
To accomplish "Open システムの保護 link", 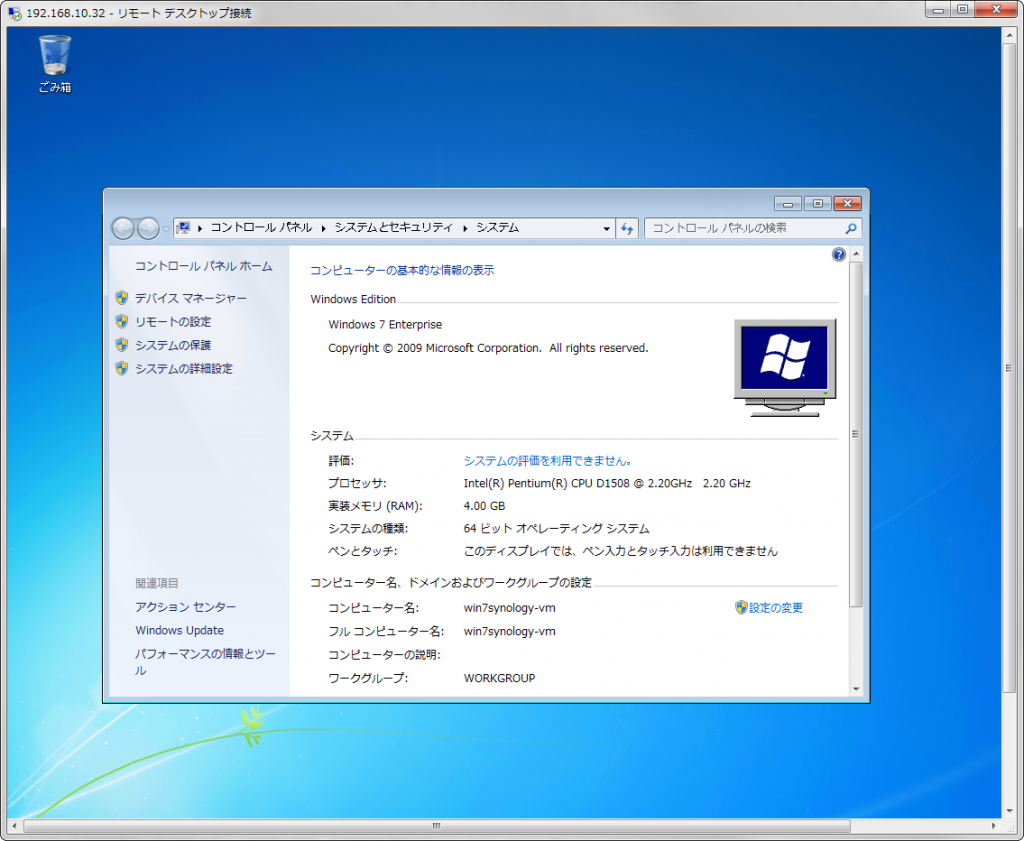I will (173, 345).
